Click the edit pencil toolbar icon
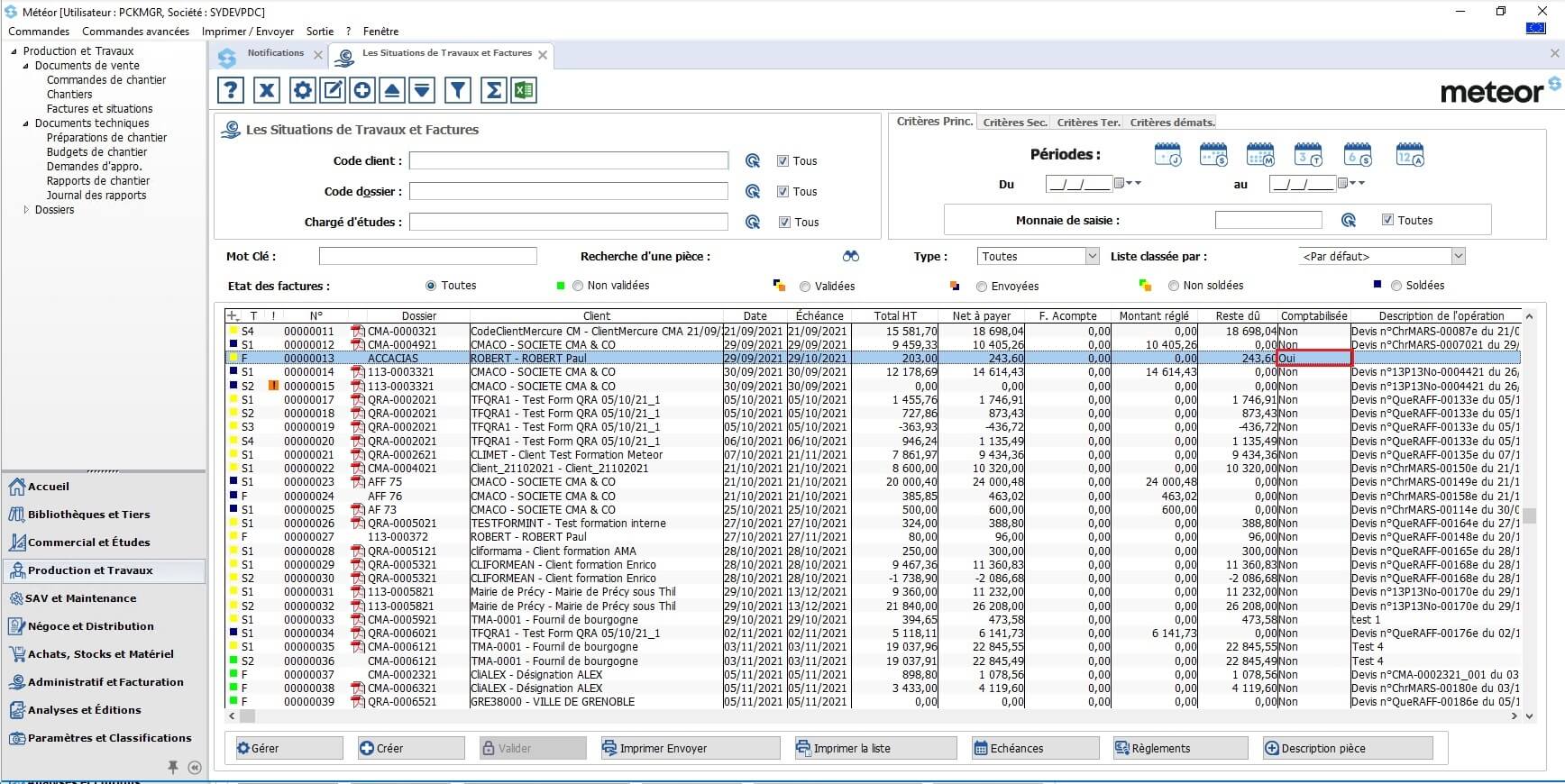The height and width of the screenshot is (784, 1565). [333, 90]
